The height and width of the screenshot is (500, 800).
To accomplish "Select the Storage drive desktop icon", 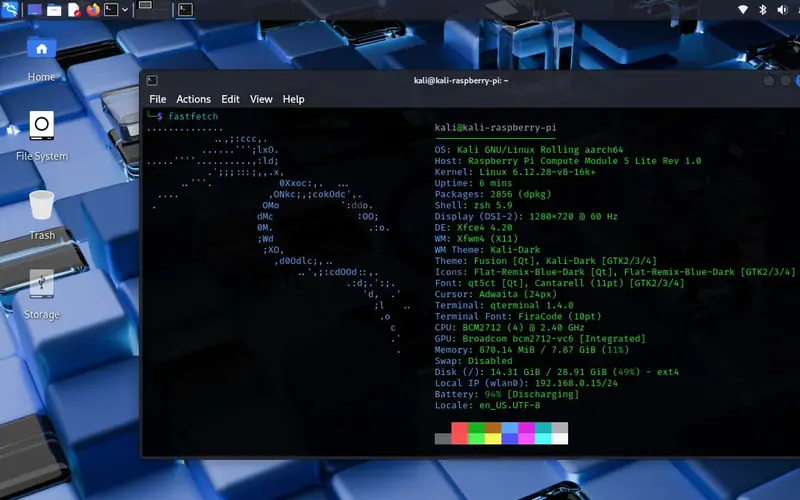I will [41, 295].
